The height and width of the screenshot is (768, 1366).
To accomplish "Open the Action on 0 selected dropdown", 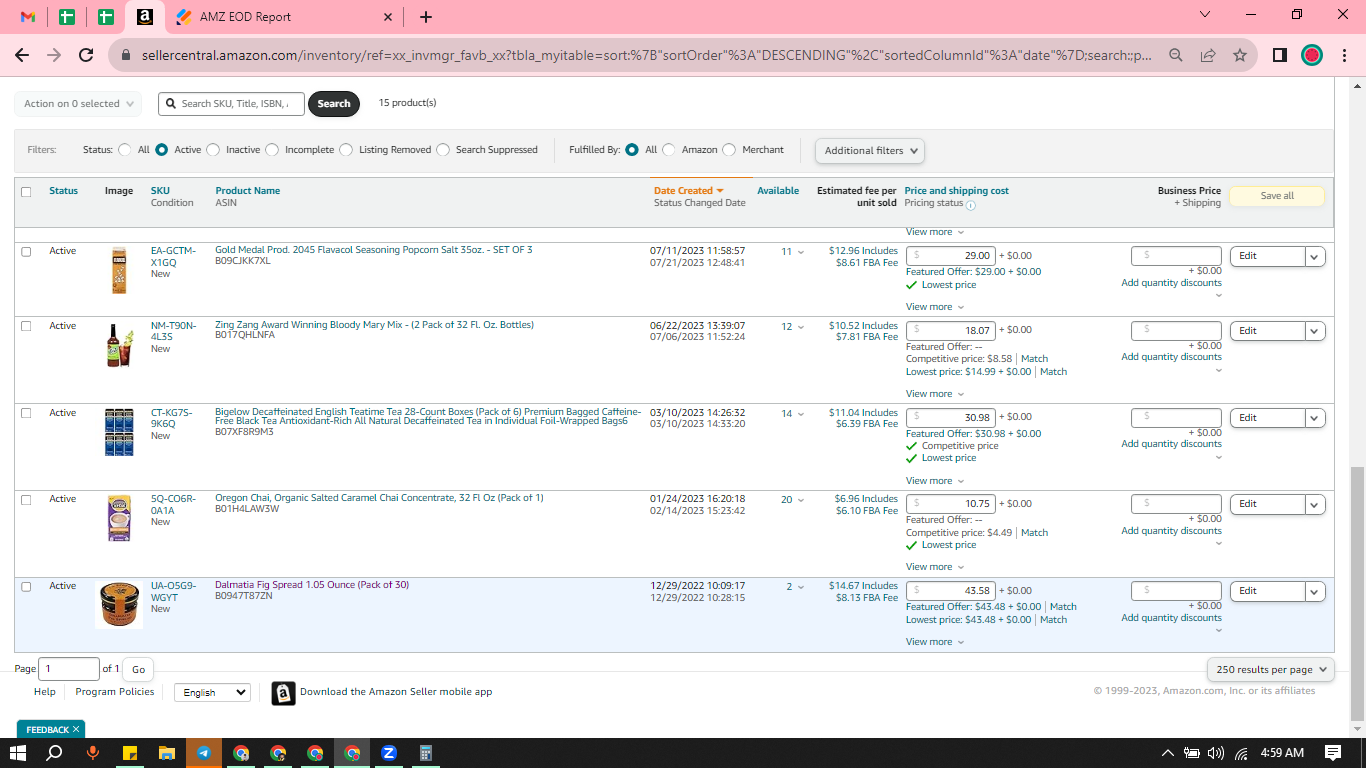I will 78,104.
